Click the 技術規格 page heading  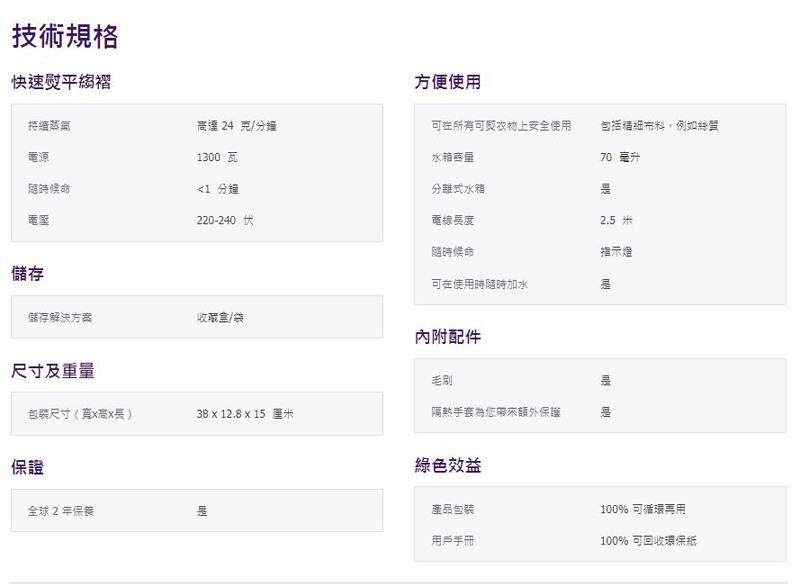tap(65, 36)
